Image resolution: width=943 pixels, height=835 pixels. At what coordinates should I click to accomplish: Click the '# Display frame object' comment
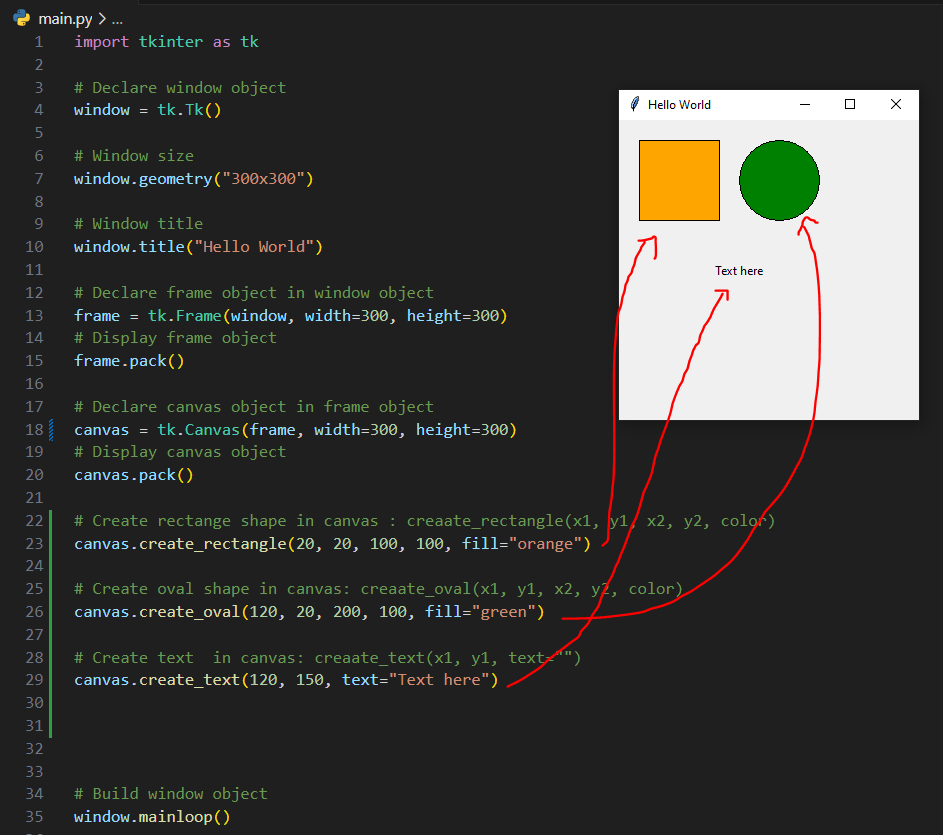pos(175,338)
